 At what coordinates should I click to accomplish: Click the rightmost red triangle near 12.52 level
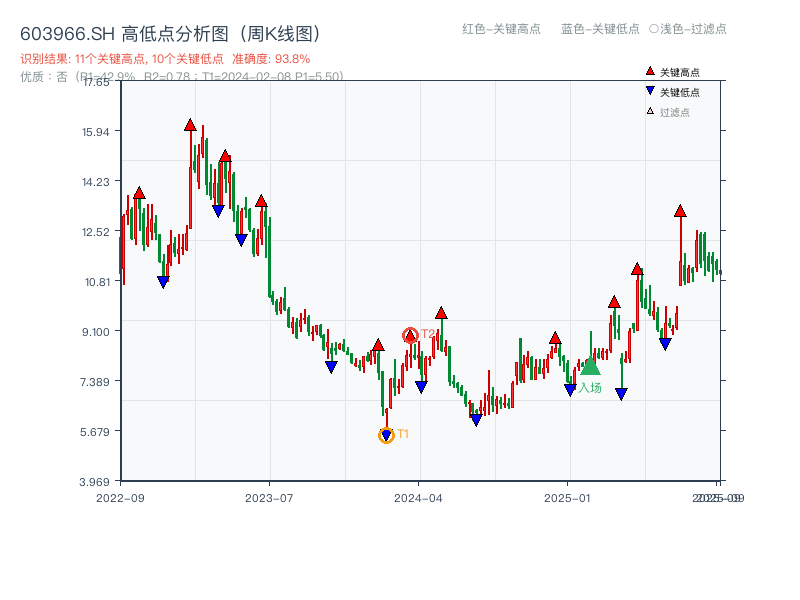(679, 212)
